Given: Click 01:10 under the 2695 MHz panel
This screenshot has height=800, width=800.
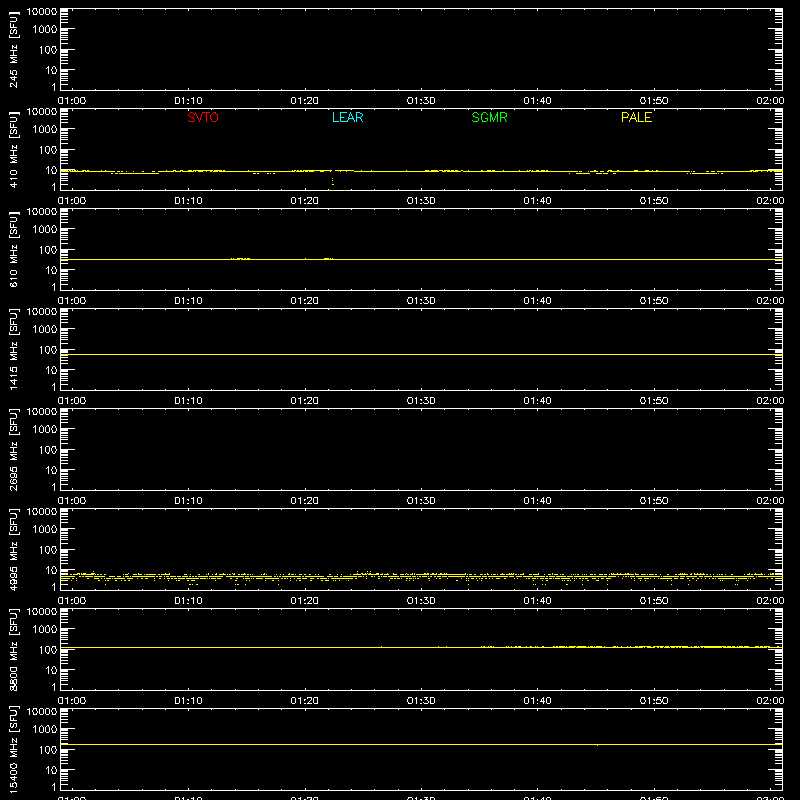Looking at the screenshot, I should point(188,501).
